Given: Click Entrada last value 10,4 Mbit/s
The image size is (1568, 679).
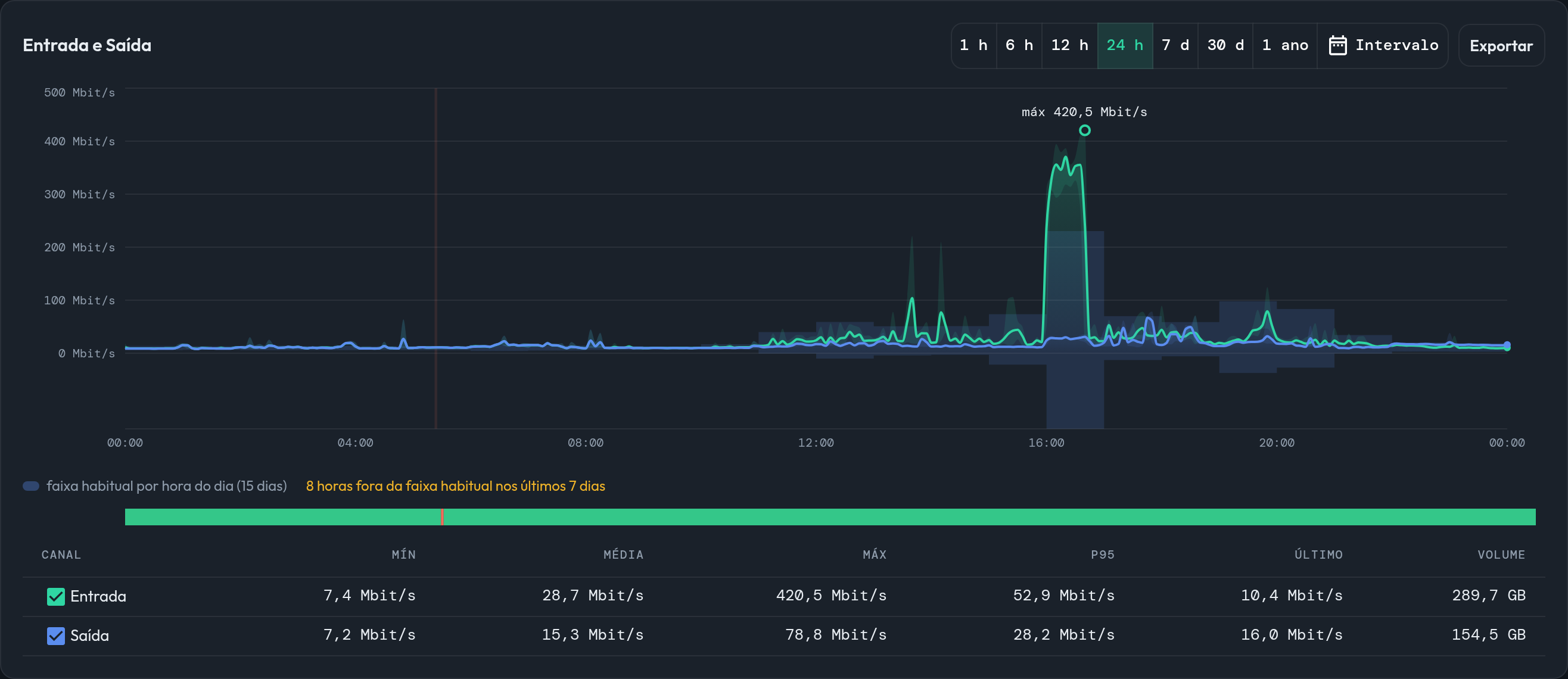Looking at the screenshot, I should tap(1292, 595).
